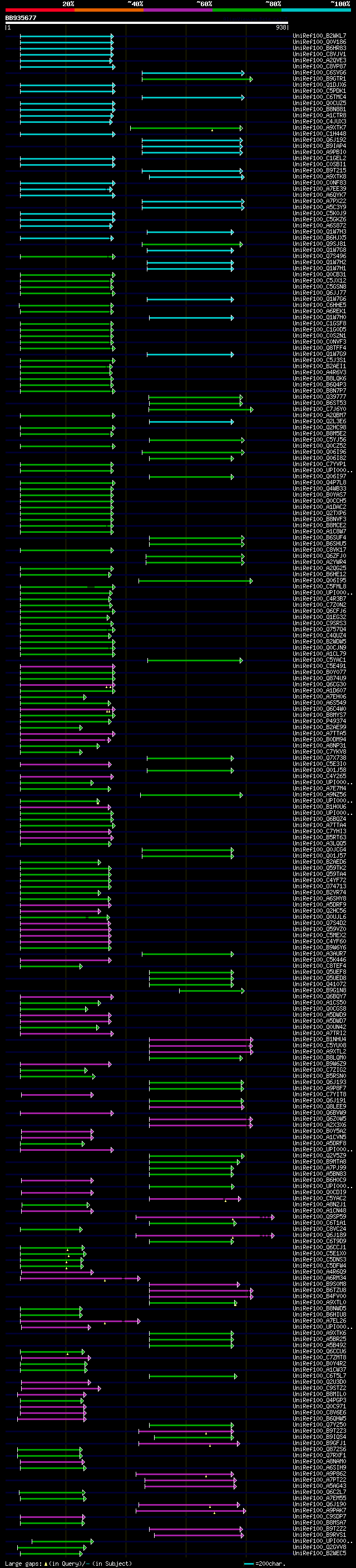Click the UniRef100_B2AE99 label
The height and width of the screenshot is (1568, 356).
click(x=319, y=728)
